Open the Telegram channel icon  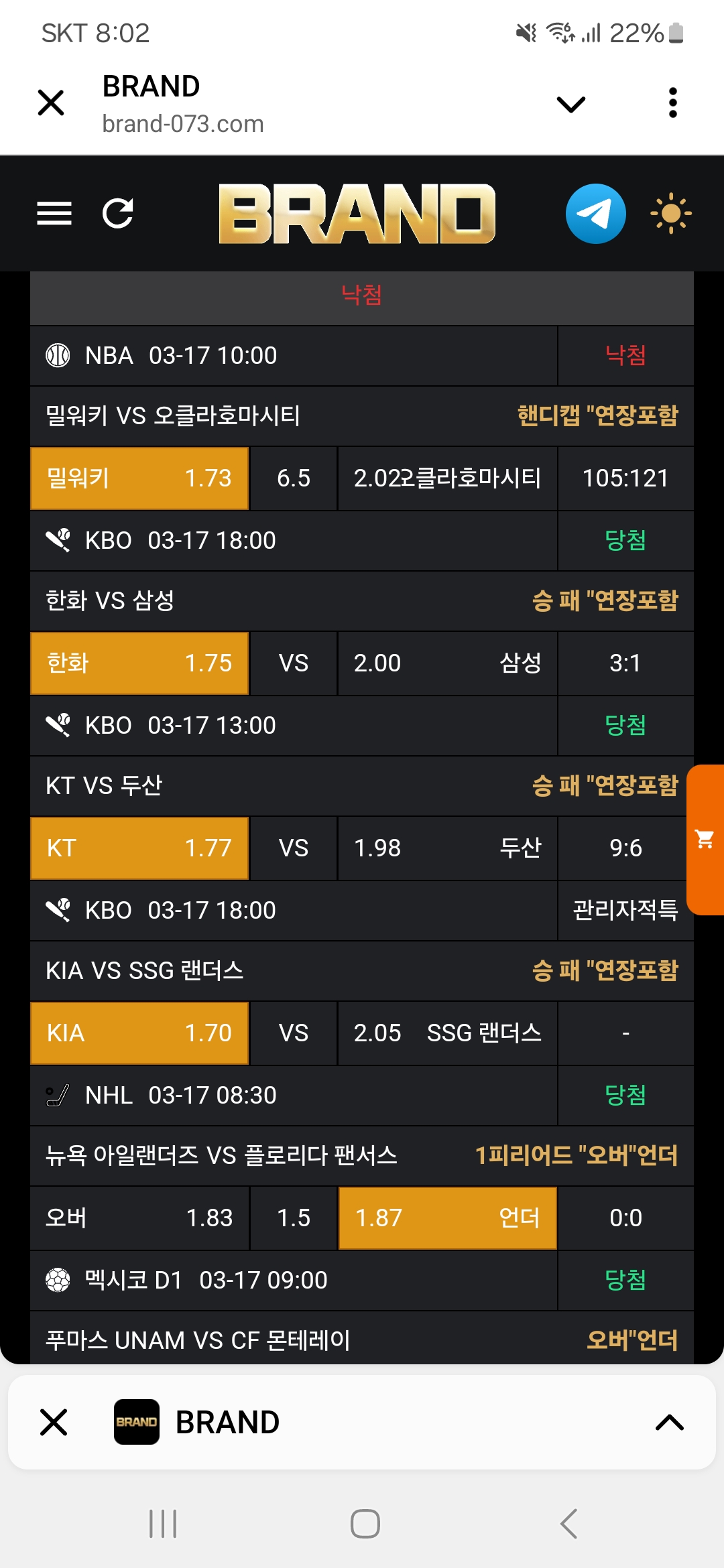(595, 214)
